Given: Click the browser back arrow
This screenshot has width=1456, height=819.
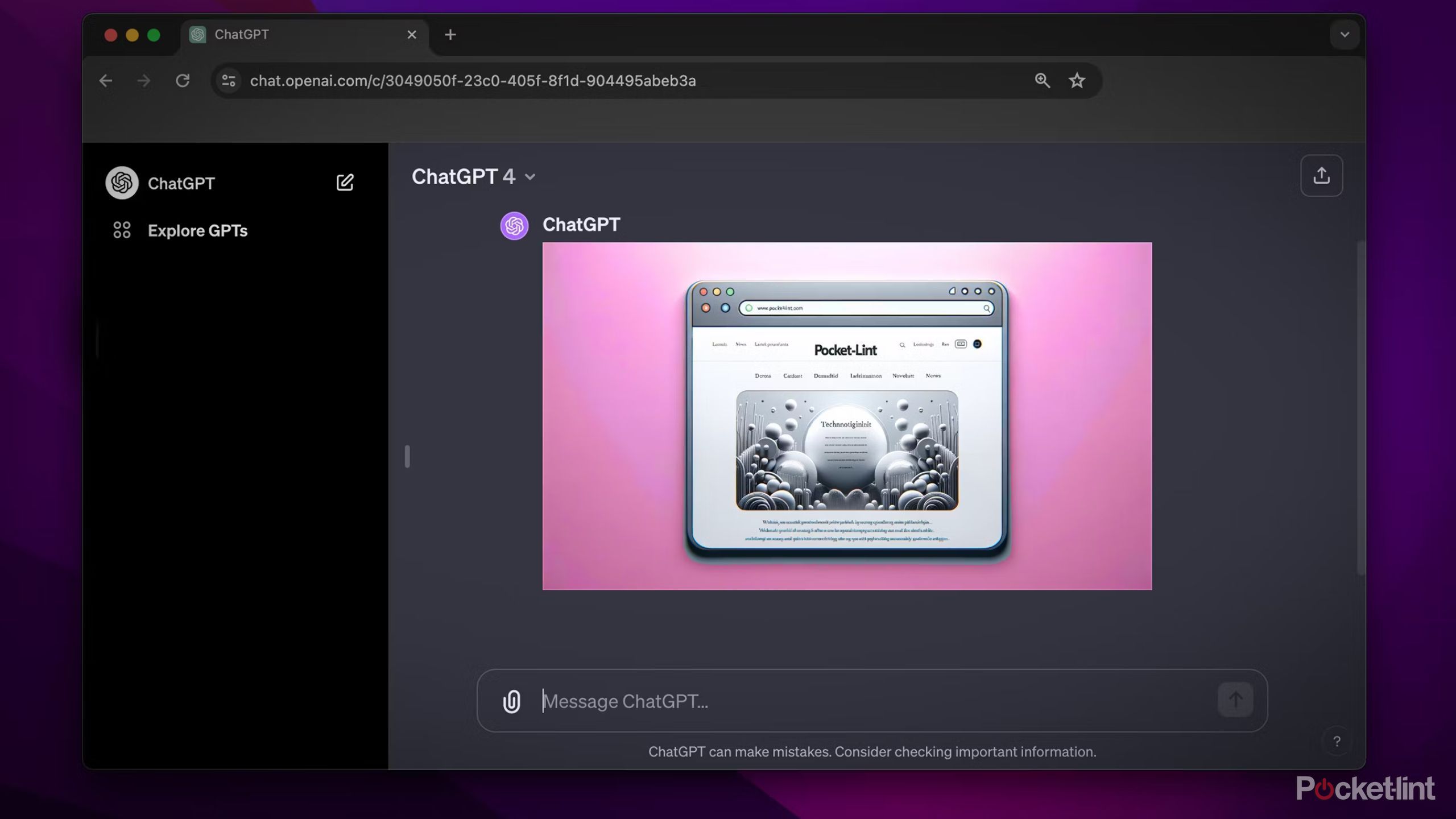Looking at the screenshot, I should [x=106, y=81].
